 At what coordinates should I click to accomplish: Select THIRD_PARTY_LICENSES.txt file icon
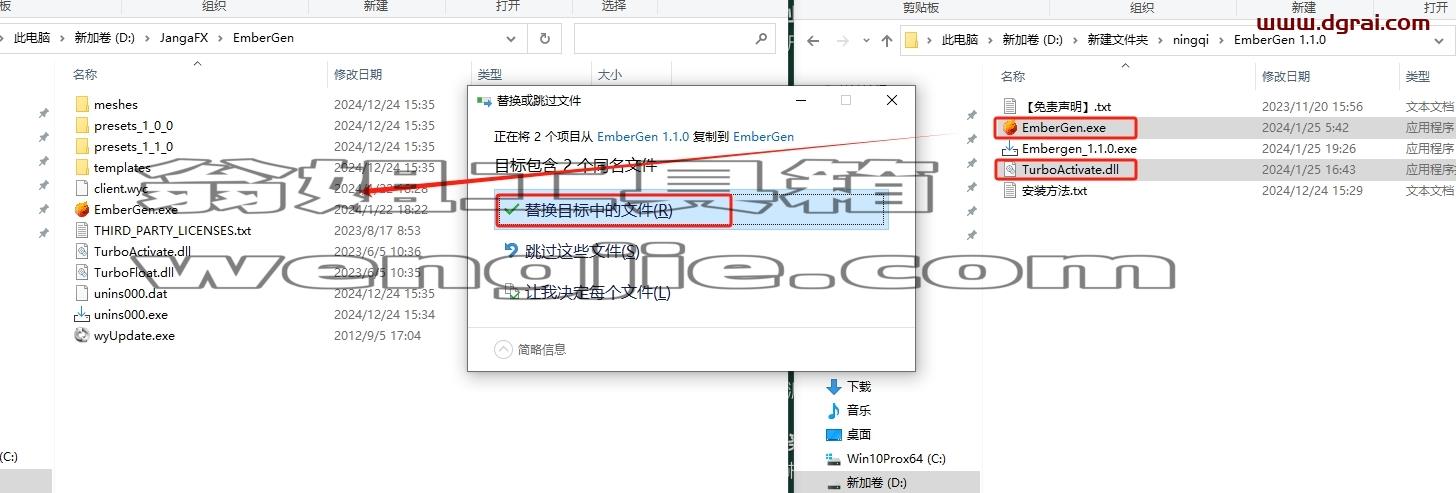[82, 230]
